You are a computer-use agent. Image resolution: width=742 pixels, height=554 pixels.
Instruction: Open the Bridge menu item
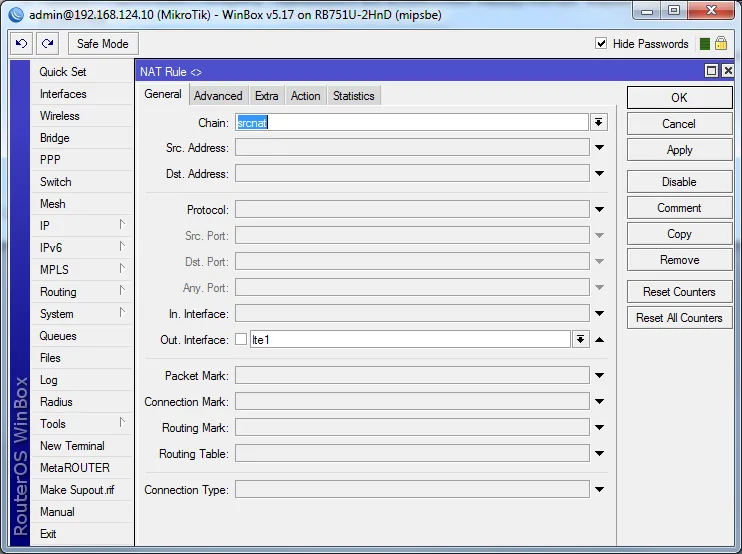pyautogui.click(x=81, y=138)
